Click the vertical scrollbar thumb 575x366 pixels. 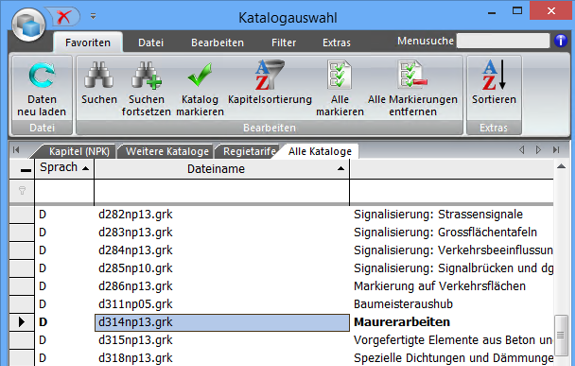click(561, 335)
